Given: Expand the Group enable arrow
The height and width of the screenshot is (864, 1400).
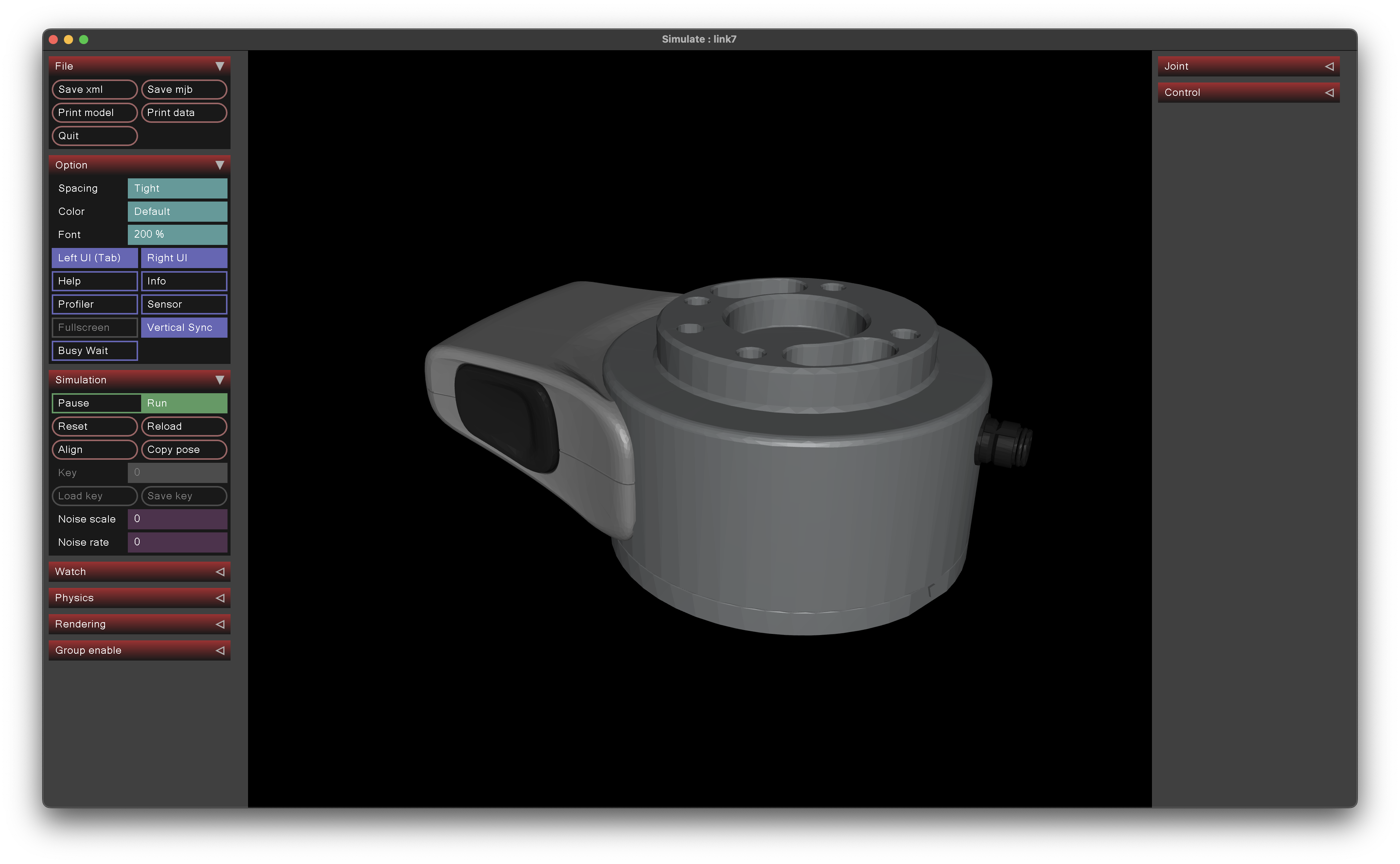Looking at the screenshot, I should (220, 650).
